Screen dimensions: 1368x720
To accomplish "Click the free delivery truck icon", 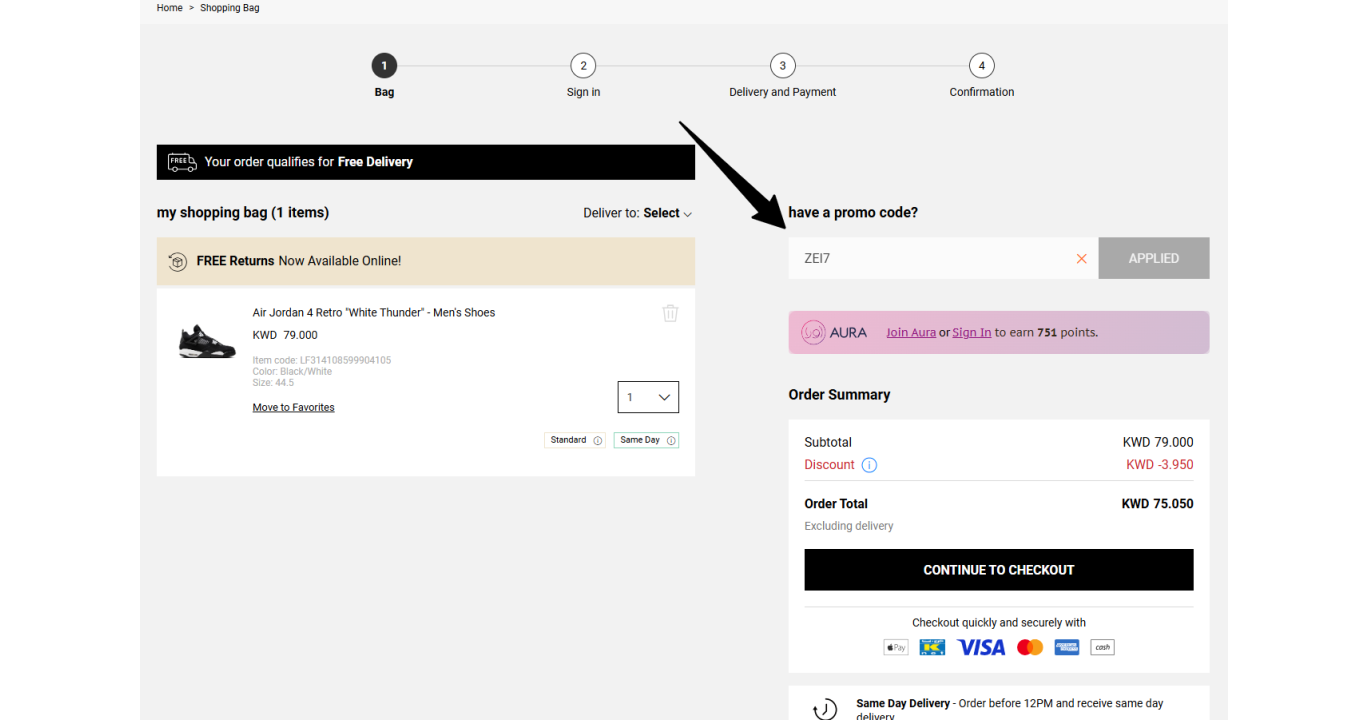I will click(182, 162).
